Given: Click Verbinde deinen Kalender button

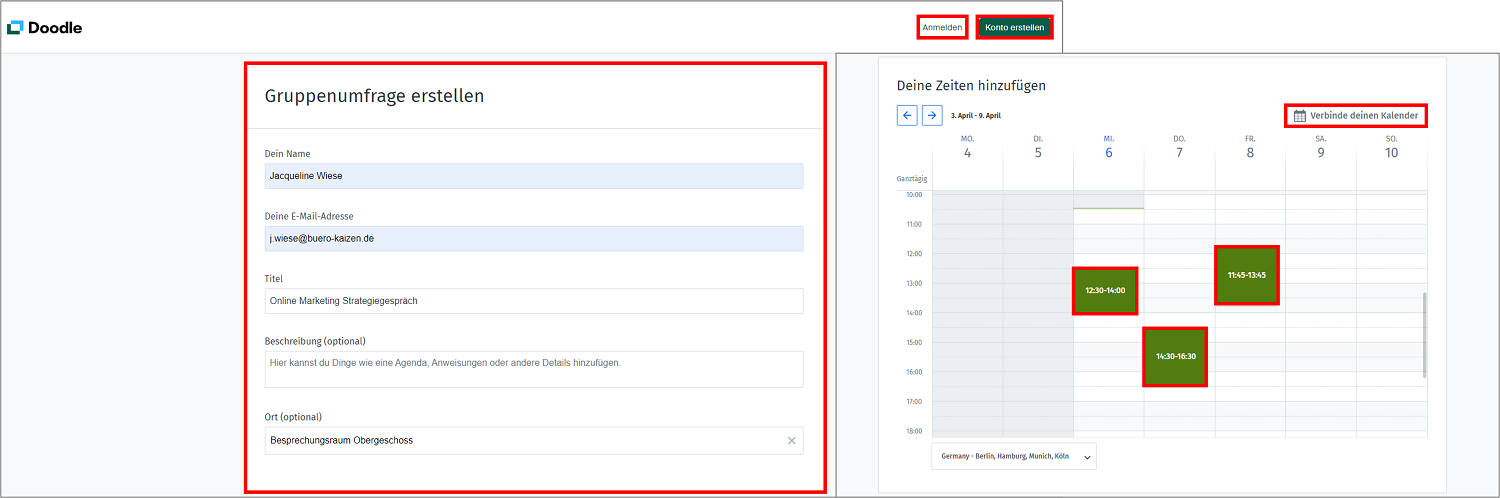Looking at the screenshot, I should tap(1356, 115).
